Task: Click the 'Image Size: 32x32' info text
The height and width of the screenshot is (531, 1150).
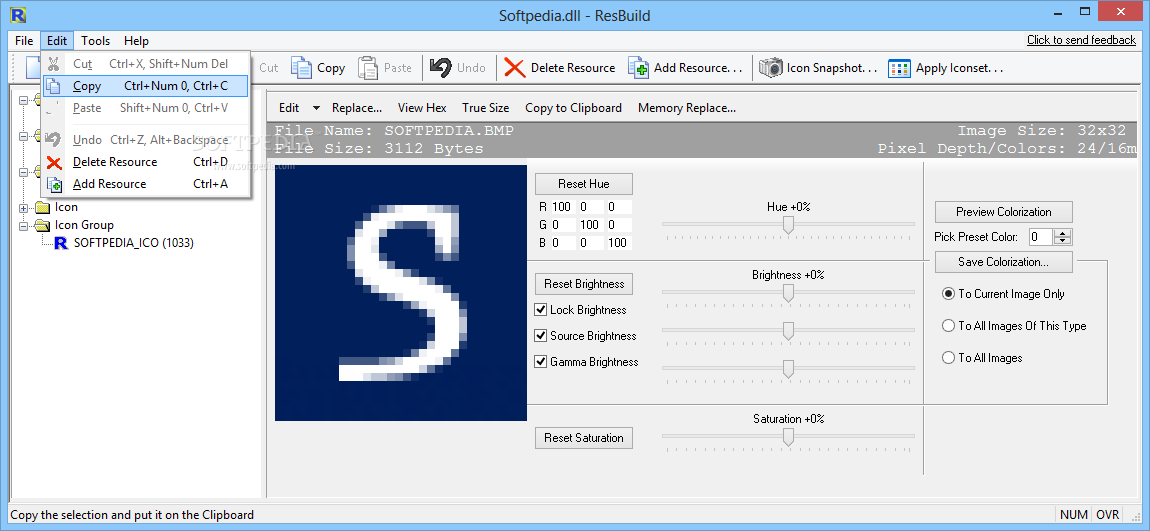Action: pyautogui.click(x=1041, y=131)
